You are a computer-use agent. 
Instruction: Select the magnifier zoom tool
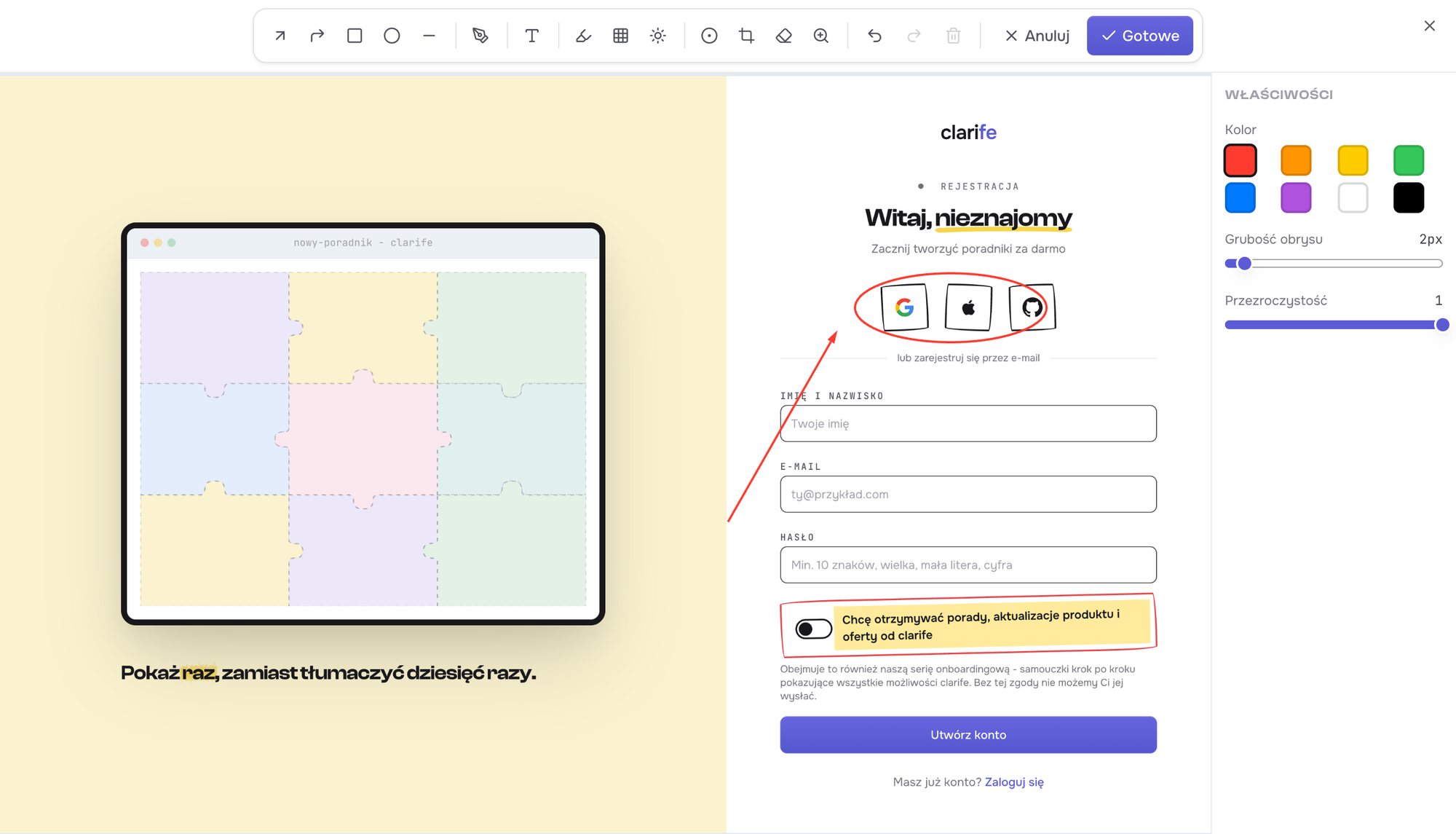(821, 36)
